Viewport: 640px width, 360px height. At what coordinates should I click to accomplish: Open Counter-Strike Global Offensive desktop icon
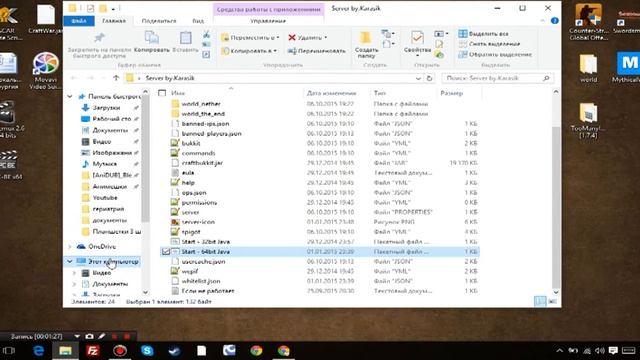click(588, 22)
